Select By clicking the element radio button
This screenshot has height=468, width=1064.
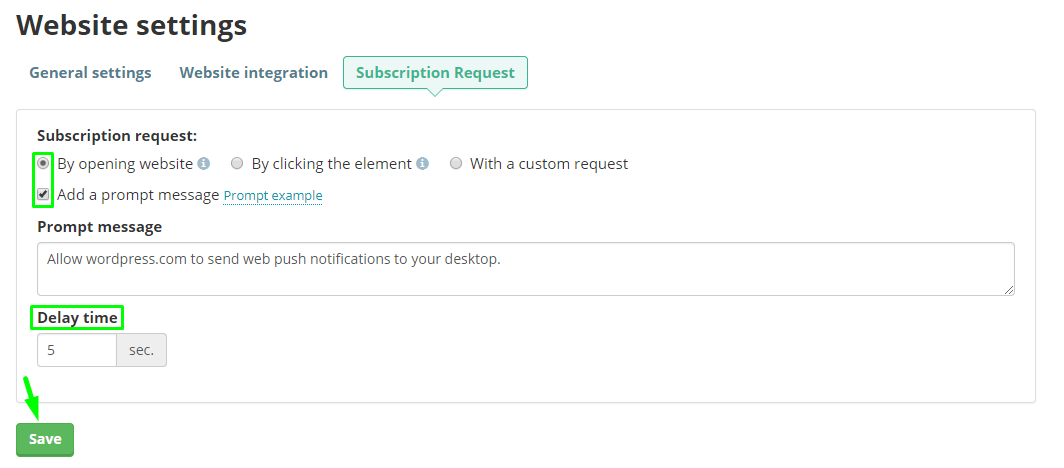(x=237, y=163)
